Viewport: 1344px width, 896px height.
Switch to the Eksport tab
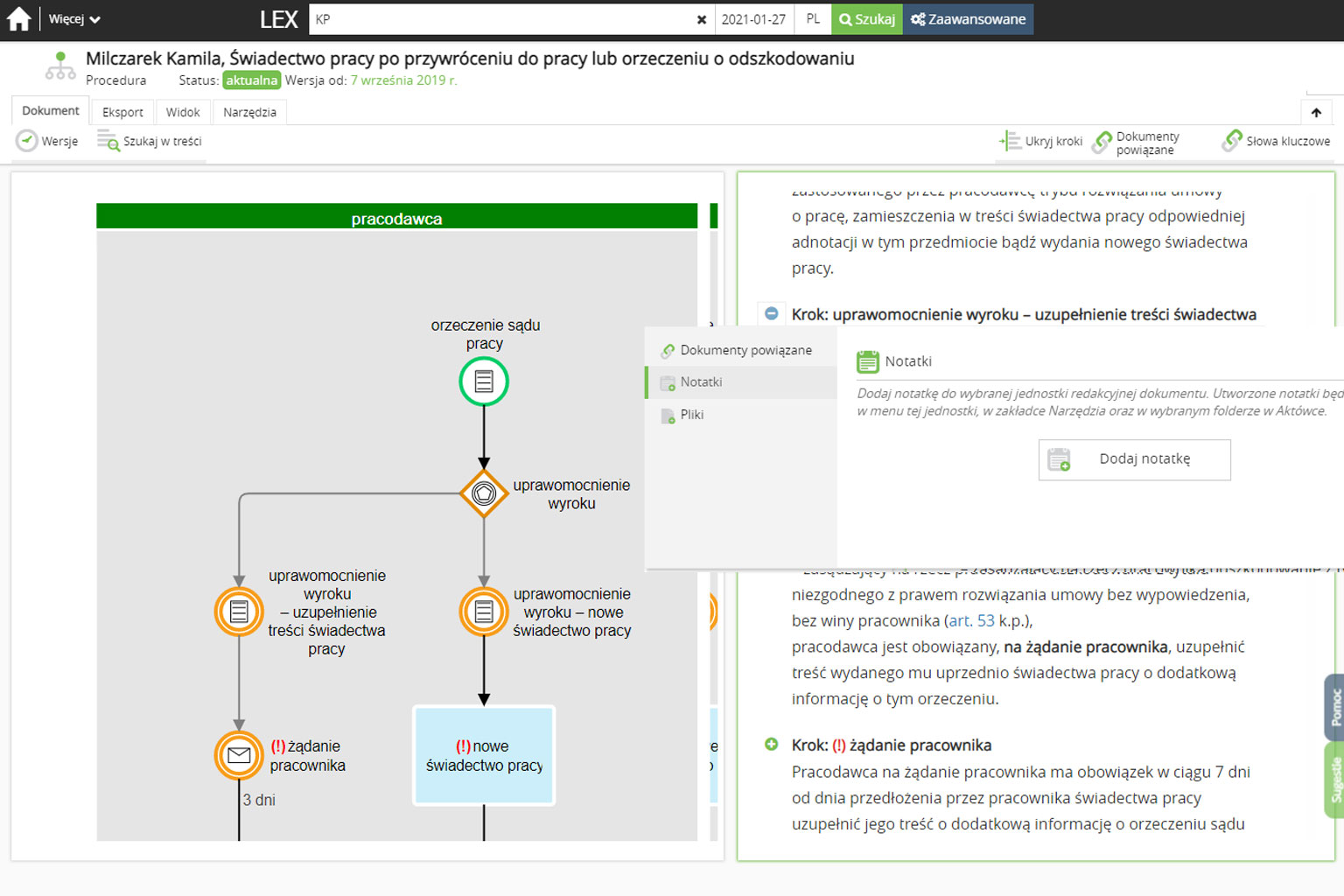122,112
